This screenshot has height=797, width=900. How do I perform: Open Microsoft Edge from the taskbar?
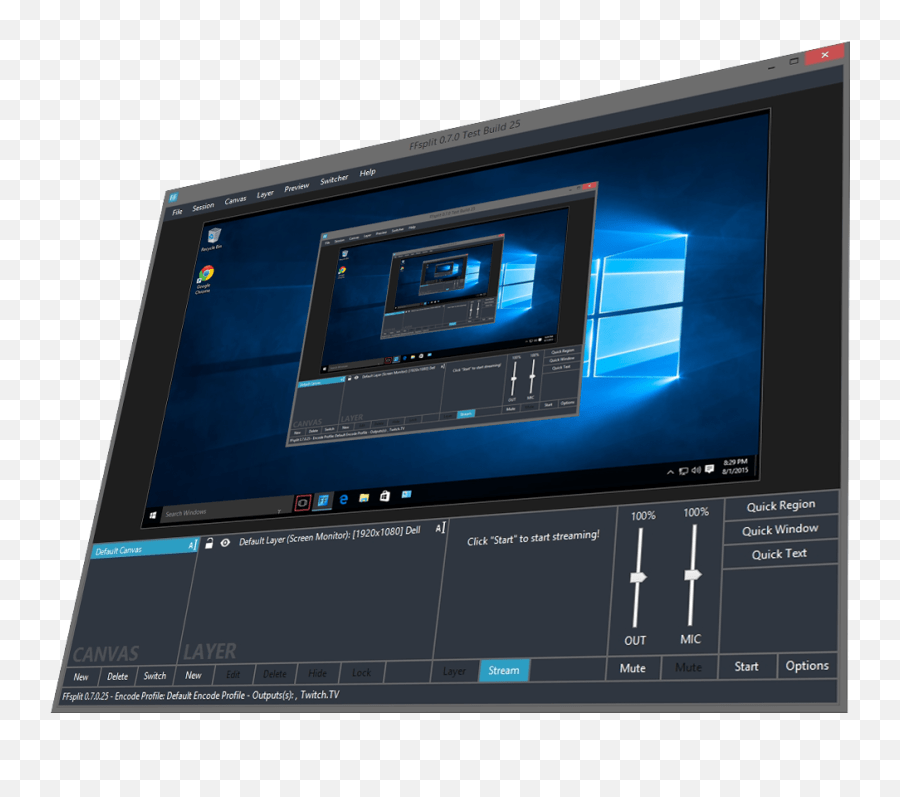click(x=343, y=497)
